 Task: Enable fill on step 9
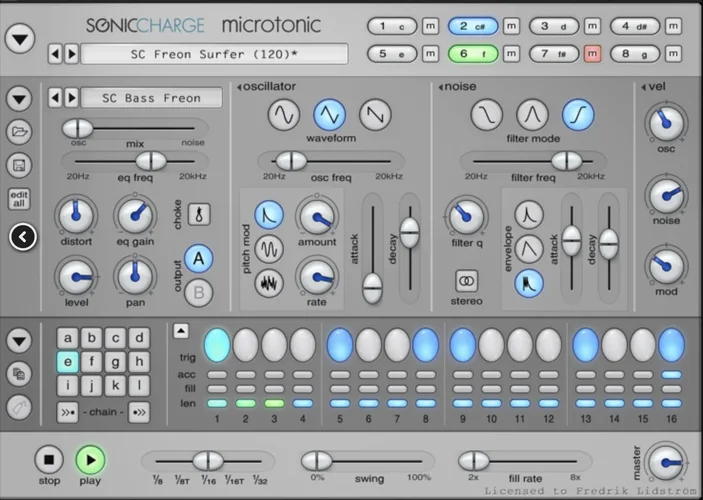(463, 389)
